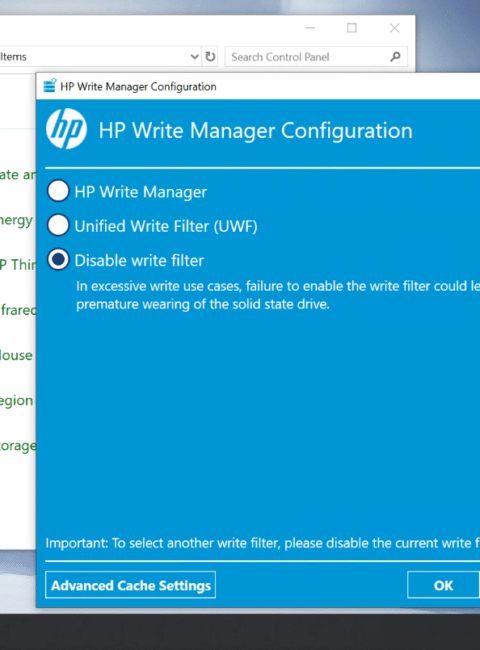Open the Date and Time item link
The width and height of the screenshot is (480, 650).
pos(18,175)
